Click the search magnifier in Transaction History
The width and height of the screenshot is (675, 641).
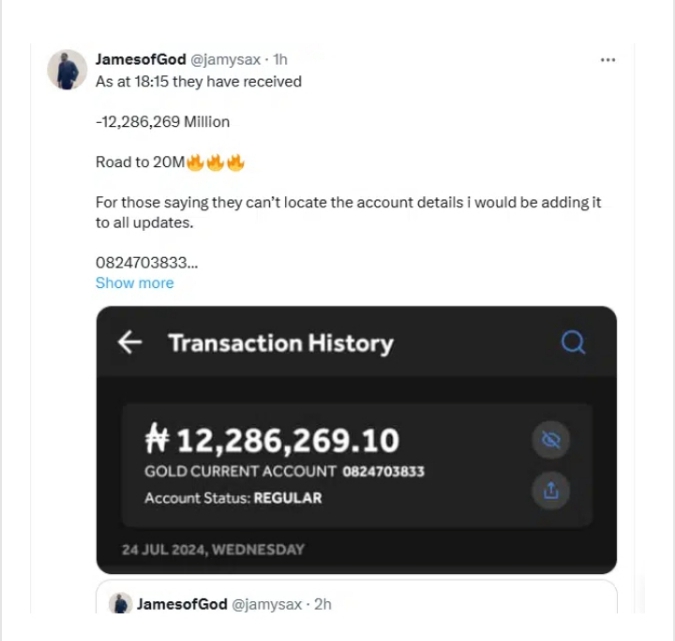pos(572,343)
